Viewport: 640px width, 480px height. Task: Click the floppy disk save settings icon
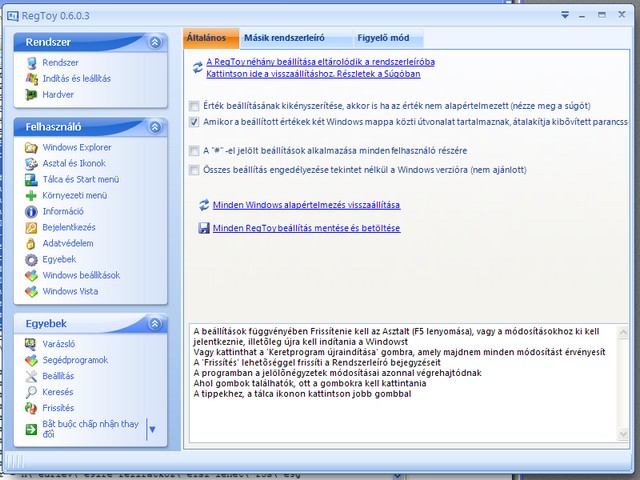204,228
